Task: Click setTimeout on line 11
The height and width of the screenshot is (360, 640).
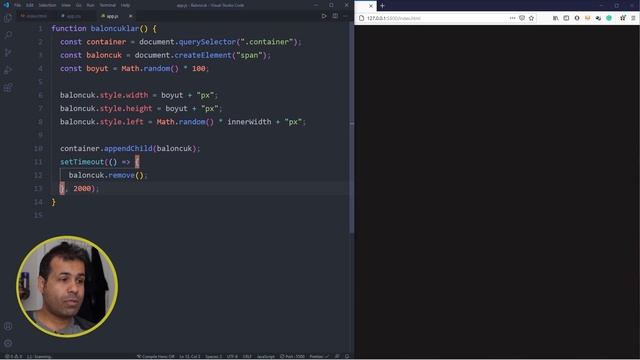Action: tap(82, 162)
